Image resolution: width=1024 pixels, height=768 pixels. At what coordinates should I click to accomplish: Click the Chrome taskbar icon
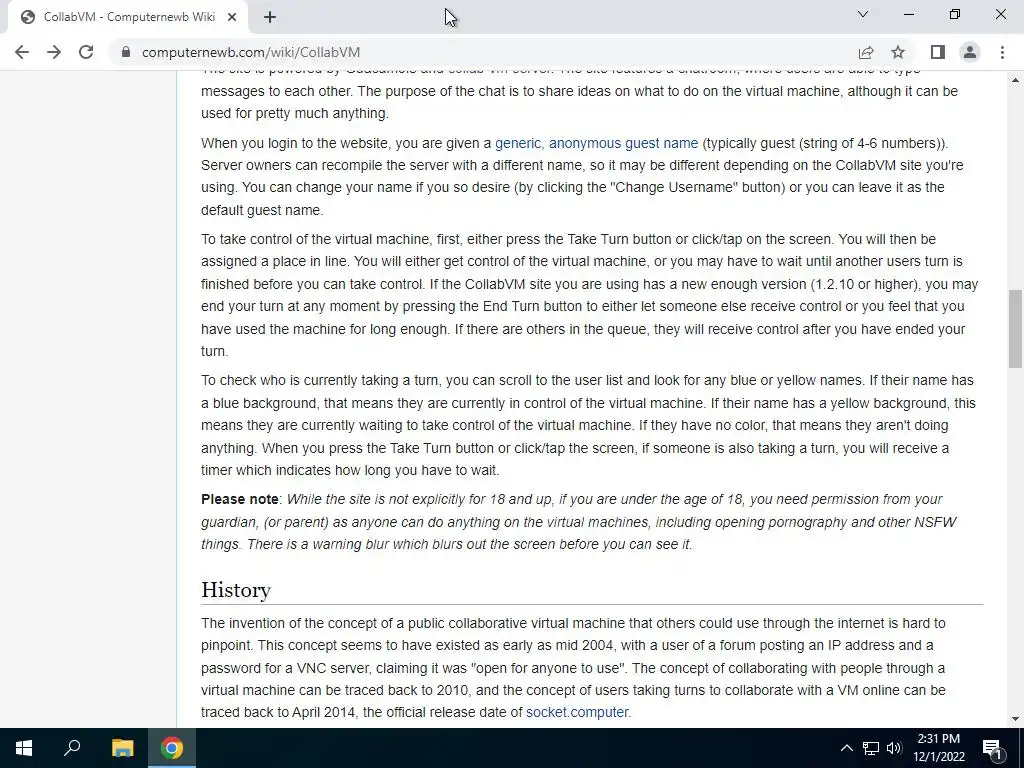[x=172, y=748]
